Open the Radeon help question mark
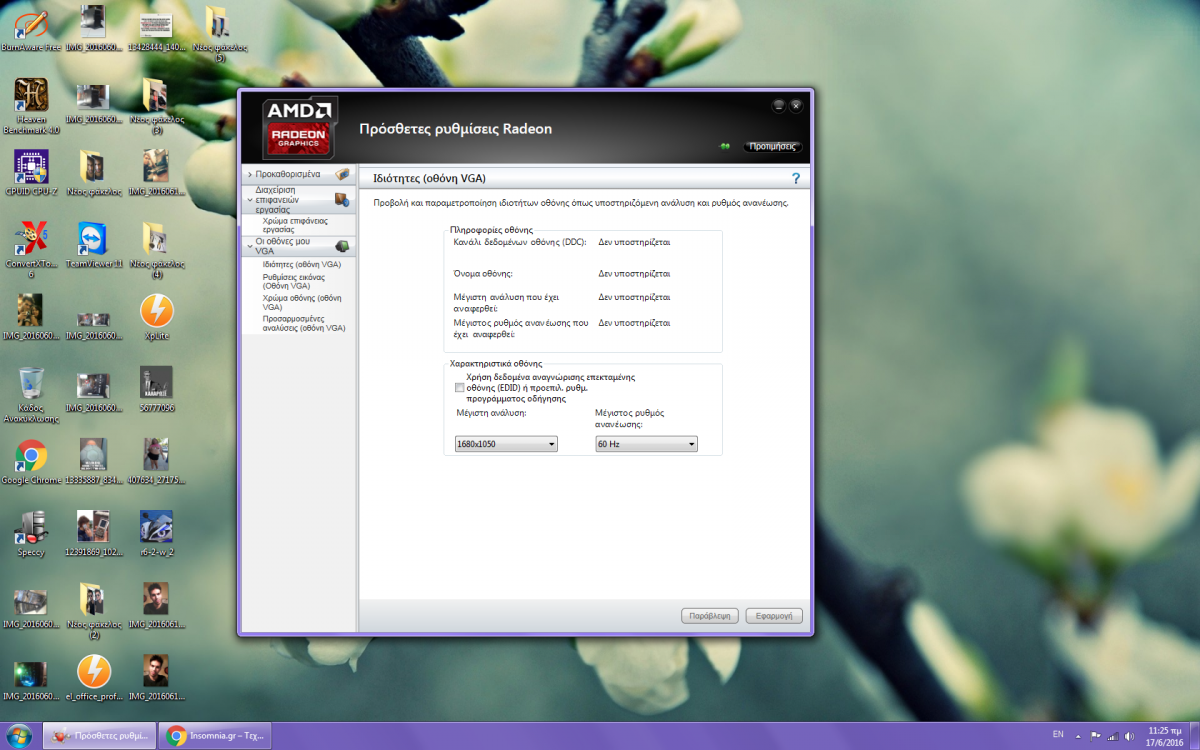The width and height of the screenshot is (1200, 750). [x=796, y=178]
